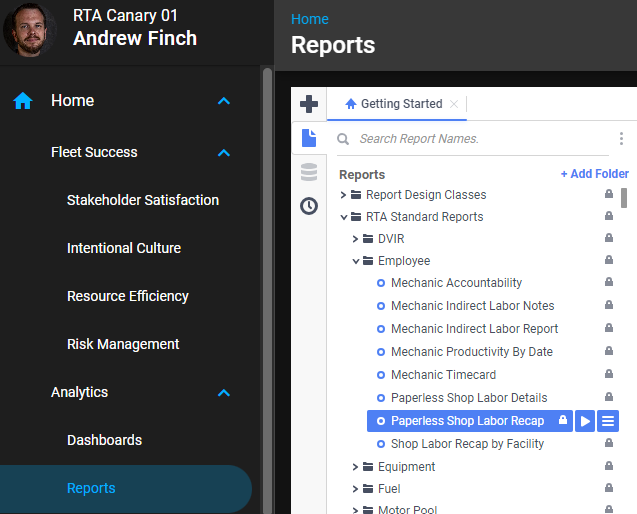Run the Paperless Shop Labor Recap report
The height and width of the screenshot is (514, 637).
coord(585,421)
